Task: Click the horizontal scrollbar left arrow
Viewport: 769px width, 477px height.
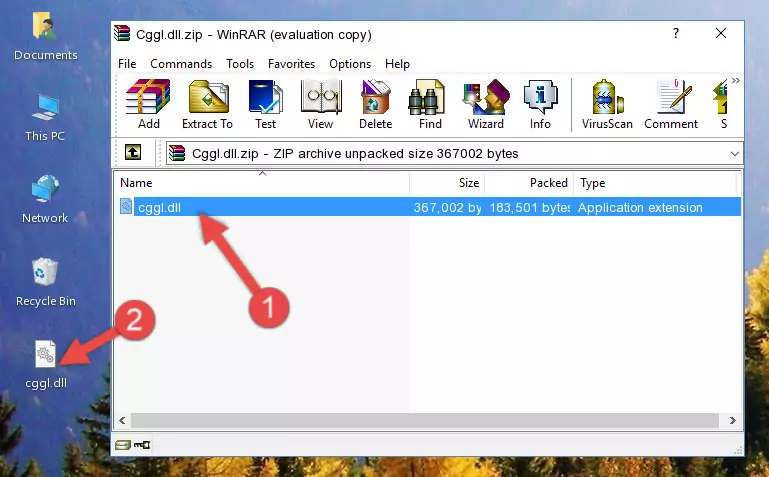Action: (x=122, y=420)
